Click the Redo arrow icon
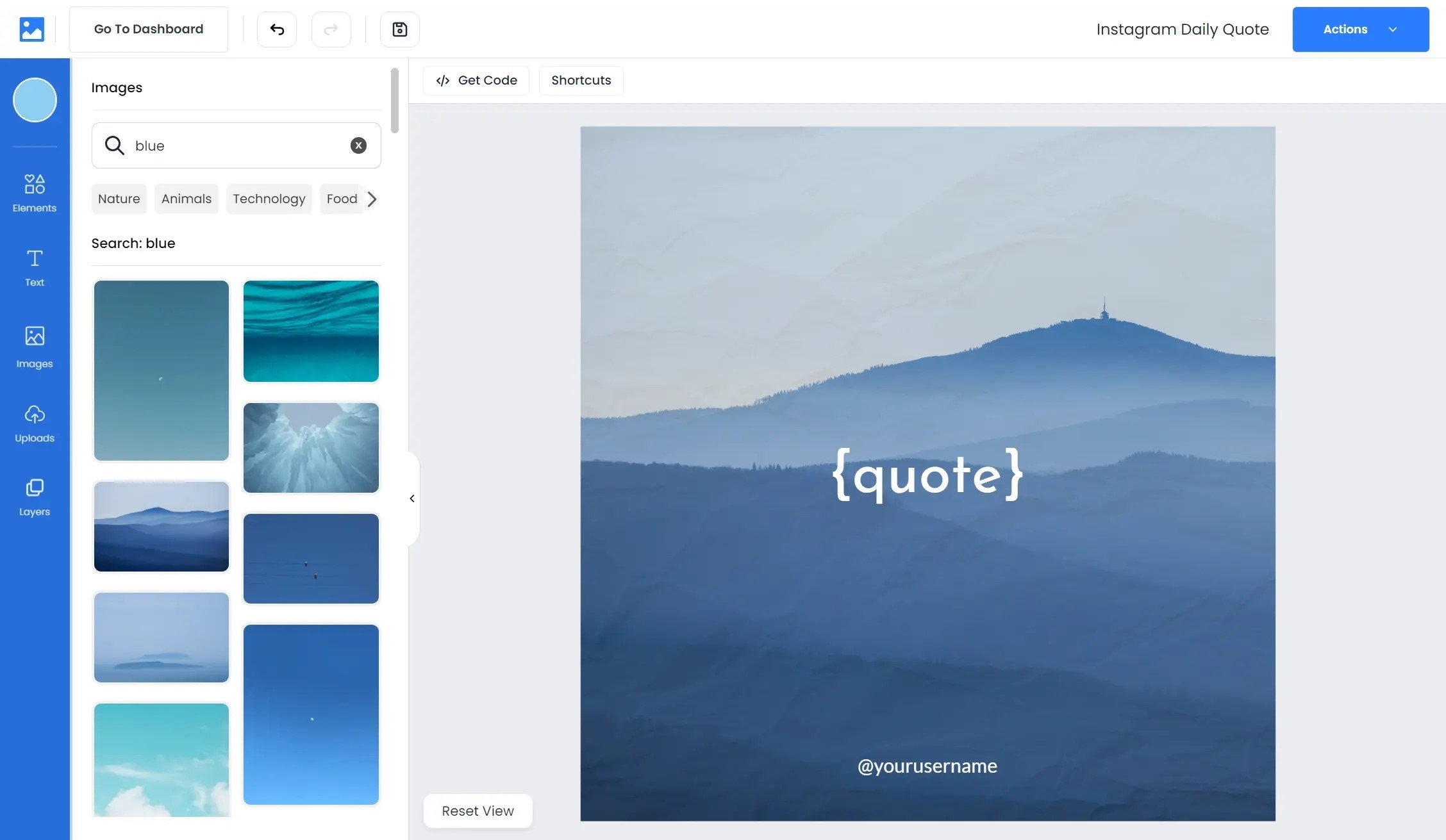This screenshot has height=840, width=1446. pos(331,29)
